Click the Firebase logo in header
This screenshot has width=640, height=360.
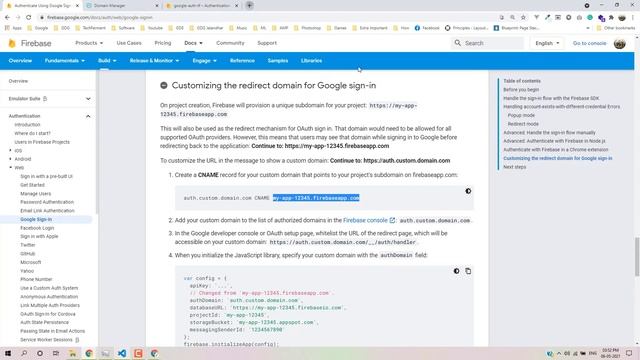(x=30, y=43)
